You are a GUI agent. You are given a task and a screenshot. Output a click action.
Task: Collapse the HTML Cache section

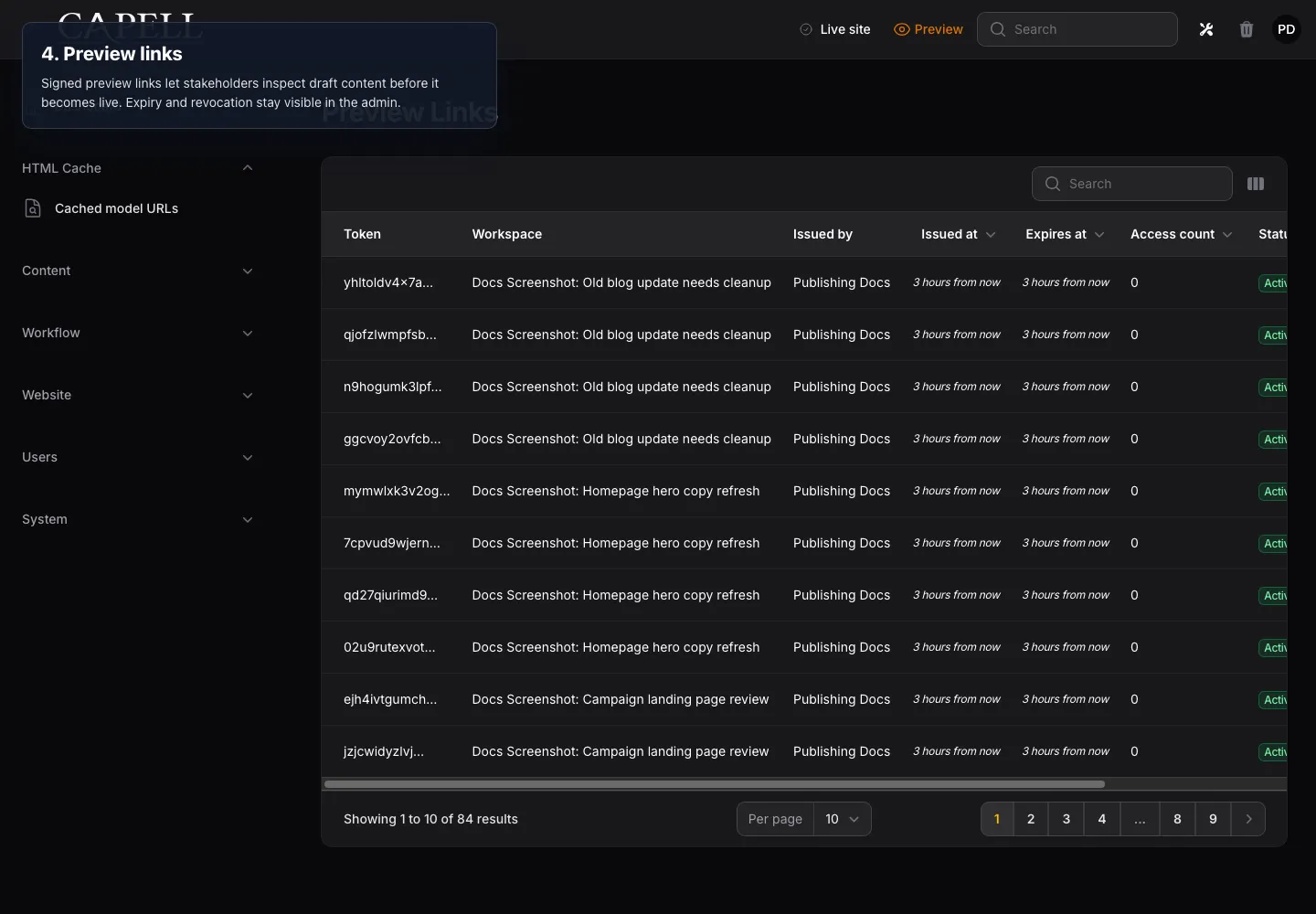click(137, 168)
